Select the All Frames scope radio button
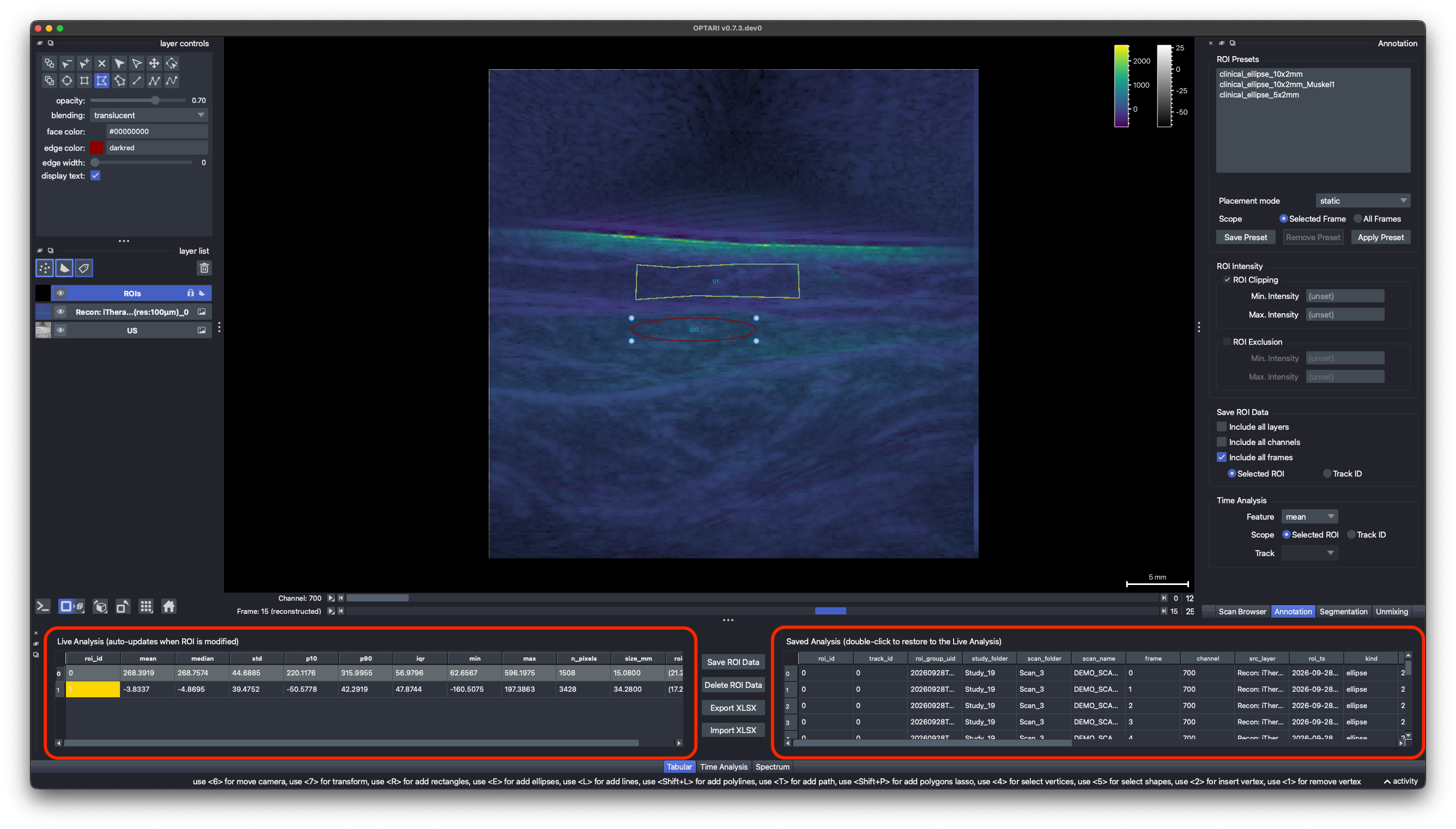 (1357, 218)
